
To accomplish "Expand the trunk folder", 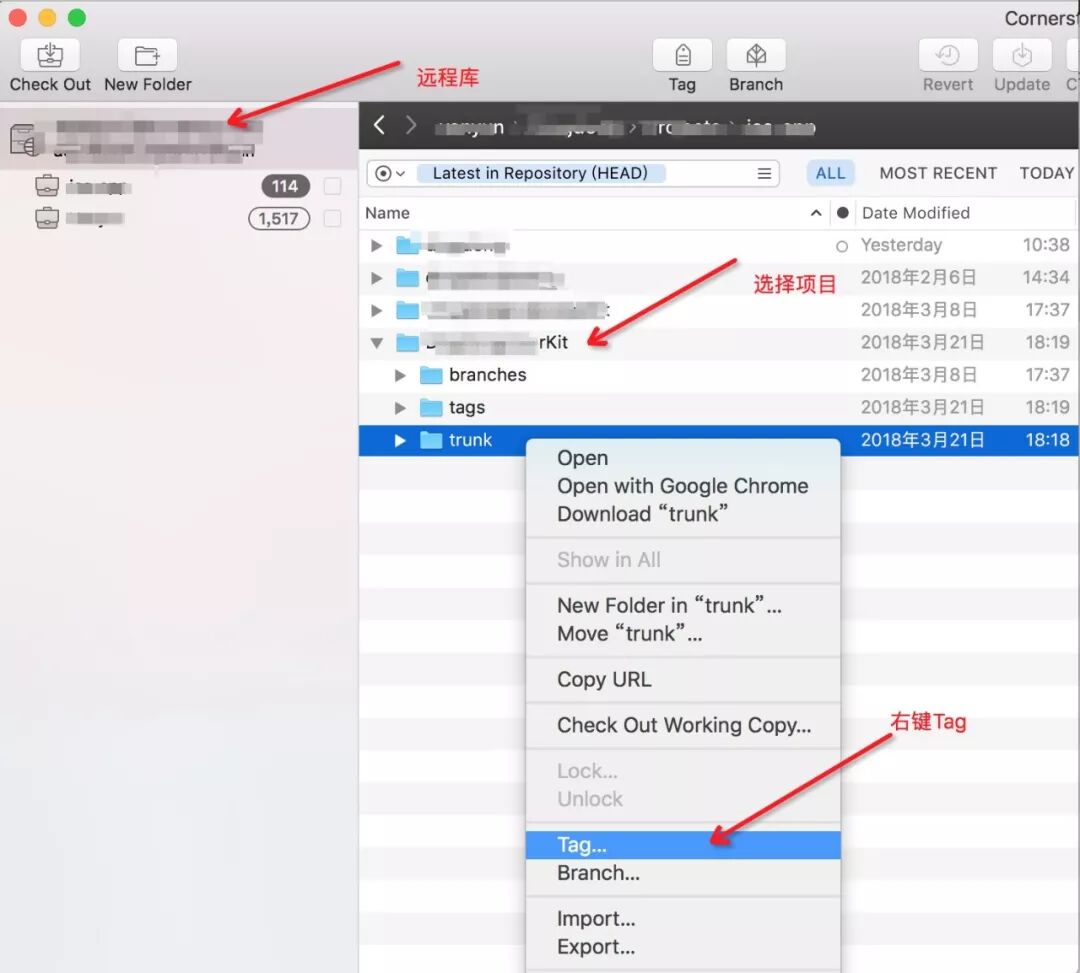I will pyautogui.click(x=399, y=440).
